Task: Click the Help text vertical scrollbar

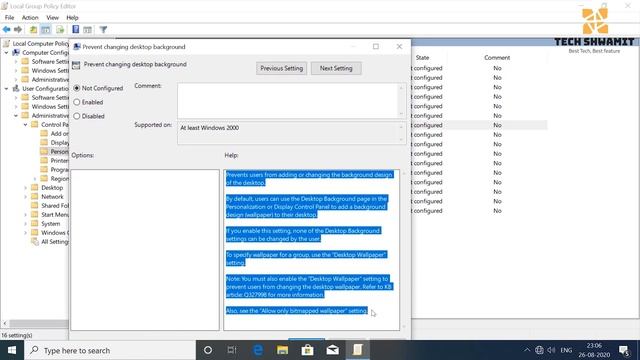Action: pos(403,249)
